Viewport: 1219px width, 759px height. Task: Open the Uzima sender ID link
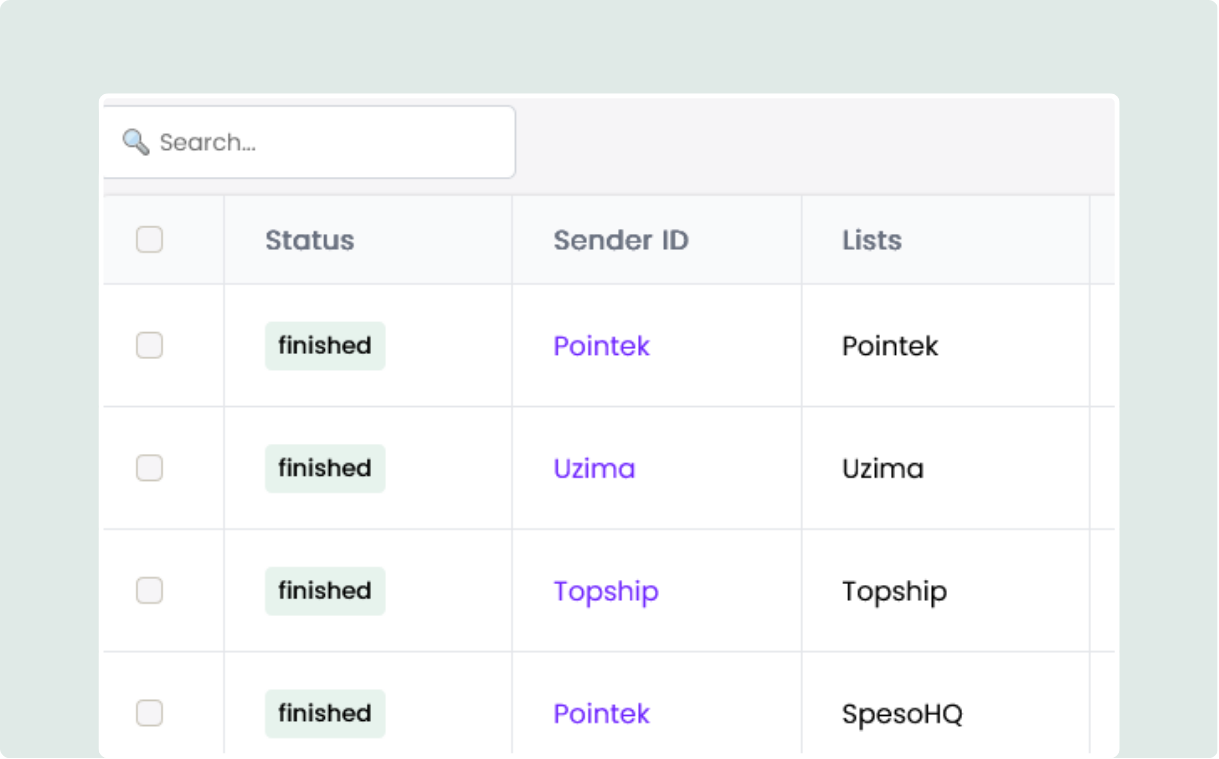point(594,468)
